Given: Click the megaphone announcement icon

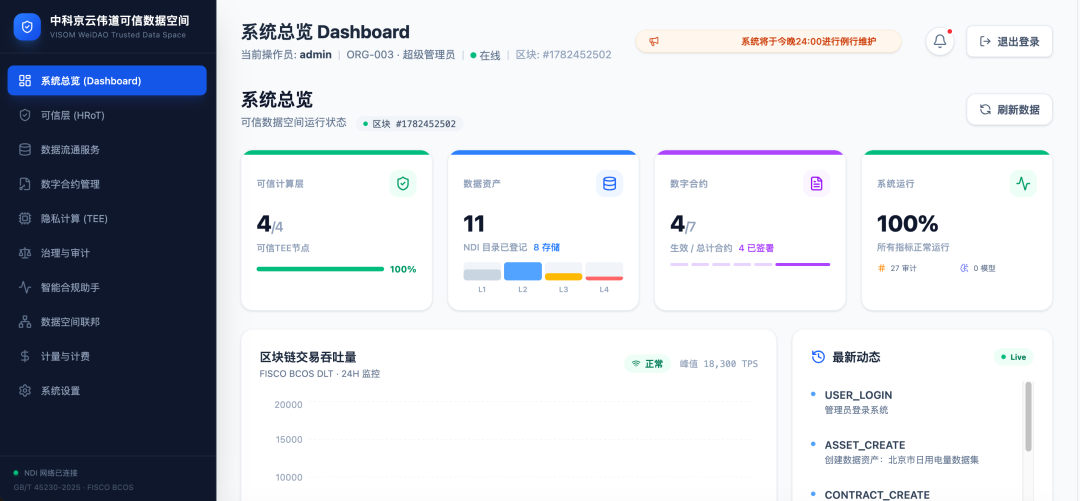Looking at the screenshot, I should (x=654, y=41).
